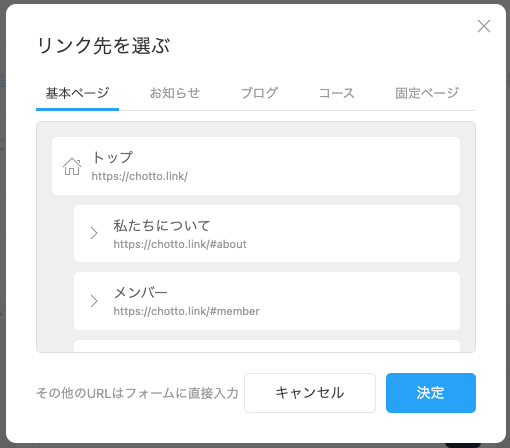510x448 pixels.
Task: Open the ブログ tab
Action: point(259,93)
